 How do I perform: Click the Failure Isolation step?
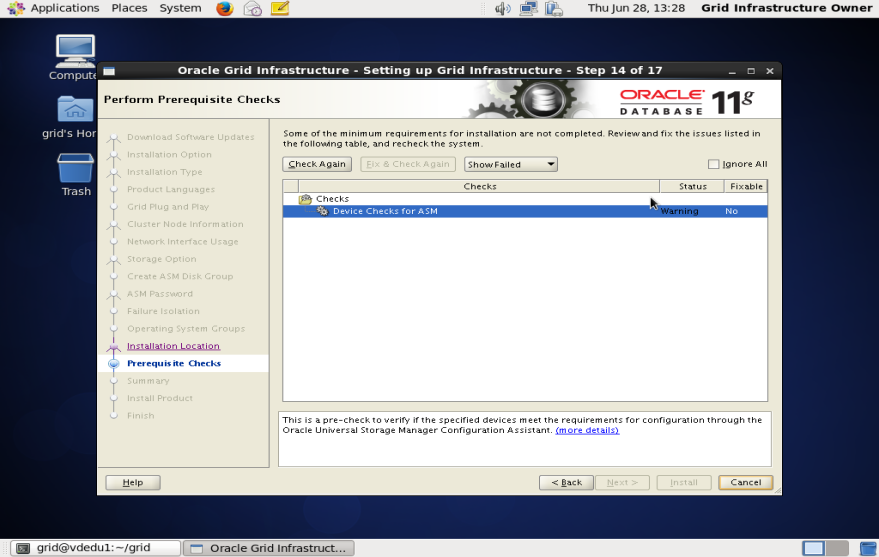click(163, 312)
